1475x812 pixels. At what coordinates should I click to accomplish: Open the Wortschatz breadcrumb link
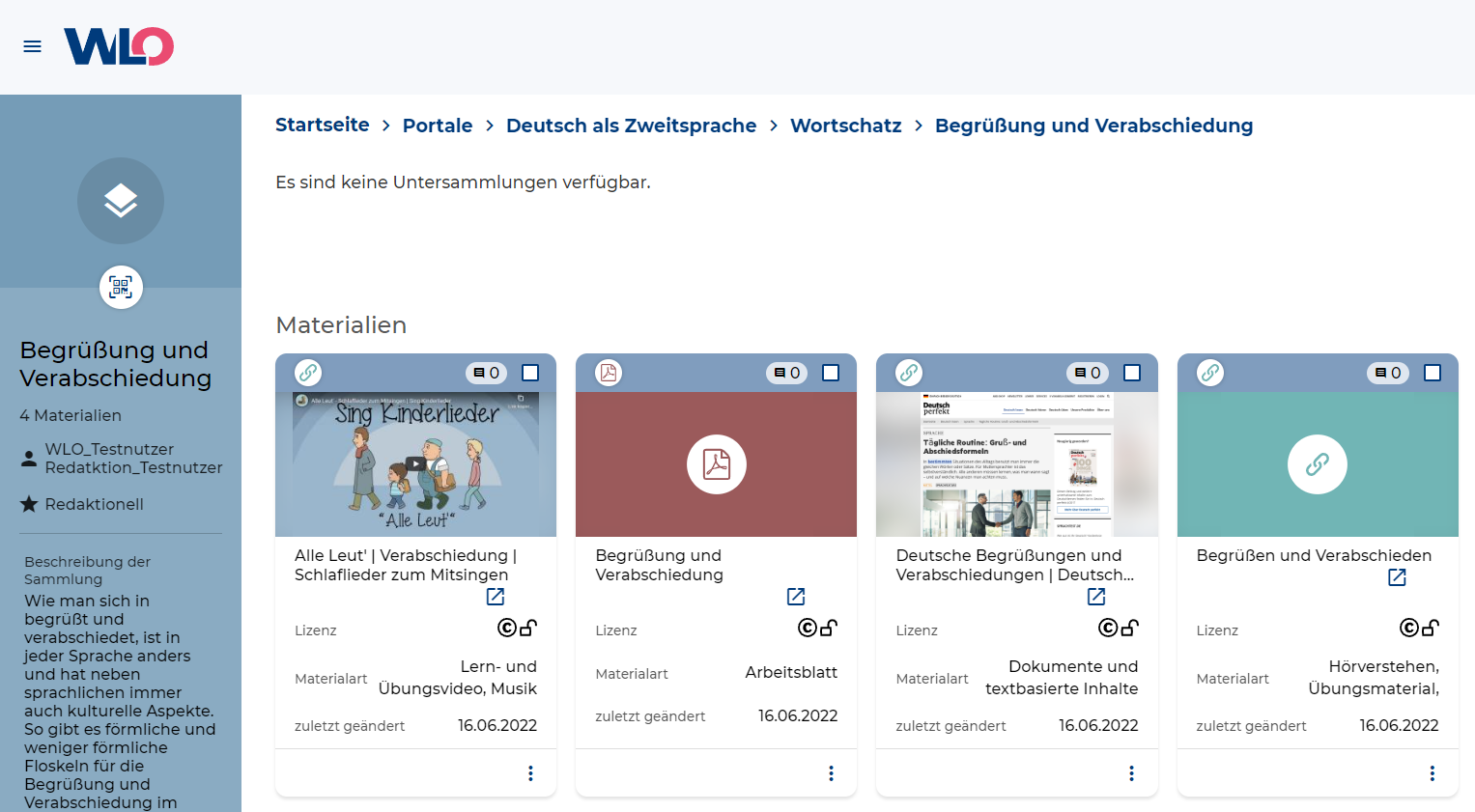point(845,126)
